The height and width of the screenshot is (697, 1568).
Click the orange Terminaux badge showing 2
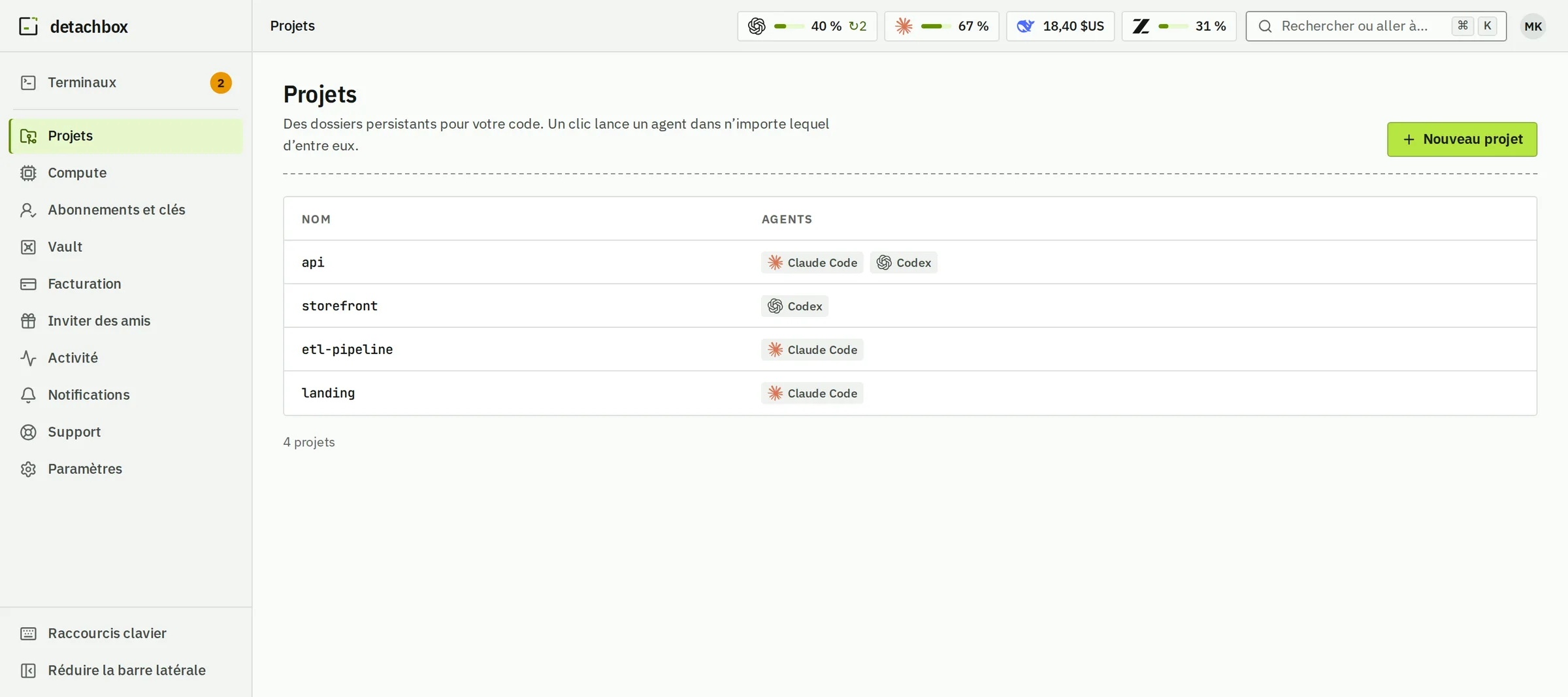click(221, 83)
